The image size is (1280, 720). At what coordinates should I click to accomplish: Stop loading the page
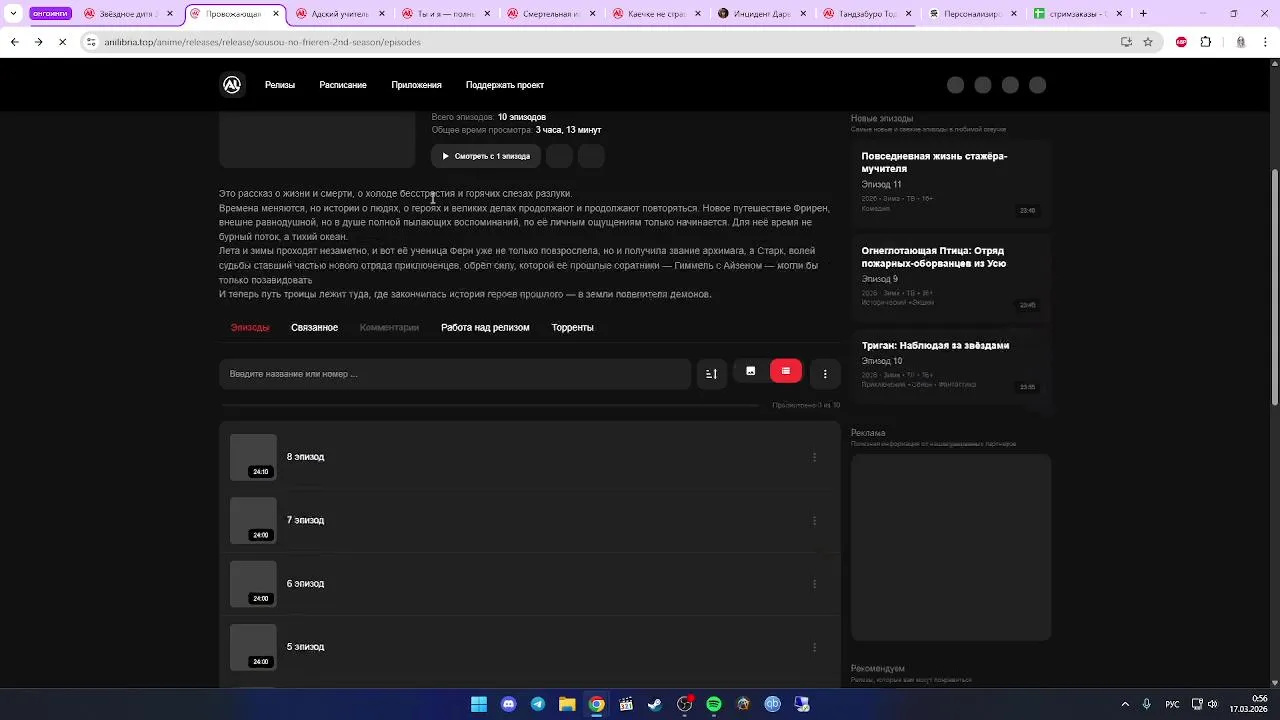62,42
